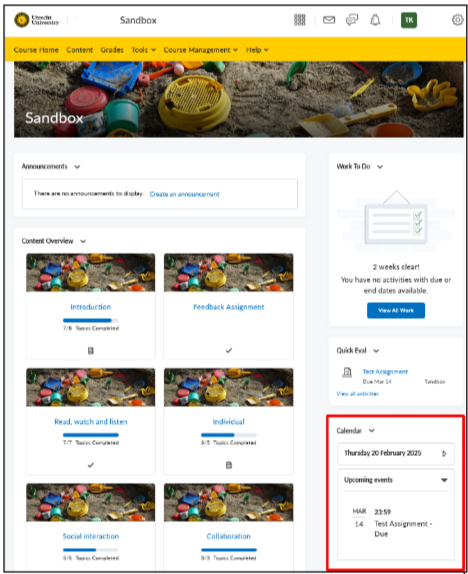Open the message alerts envelope icon
The image size is (468, 574).
329,20
